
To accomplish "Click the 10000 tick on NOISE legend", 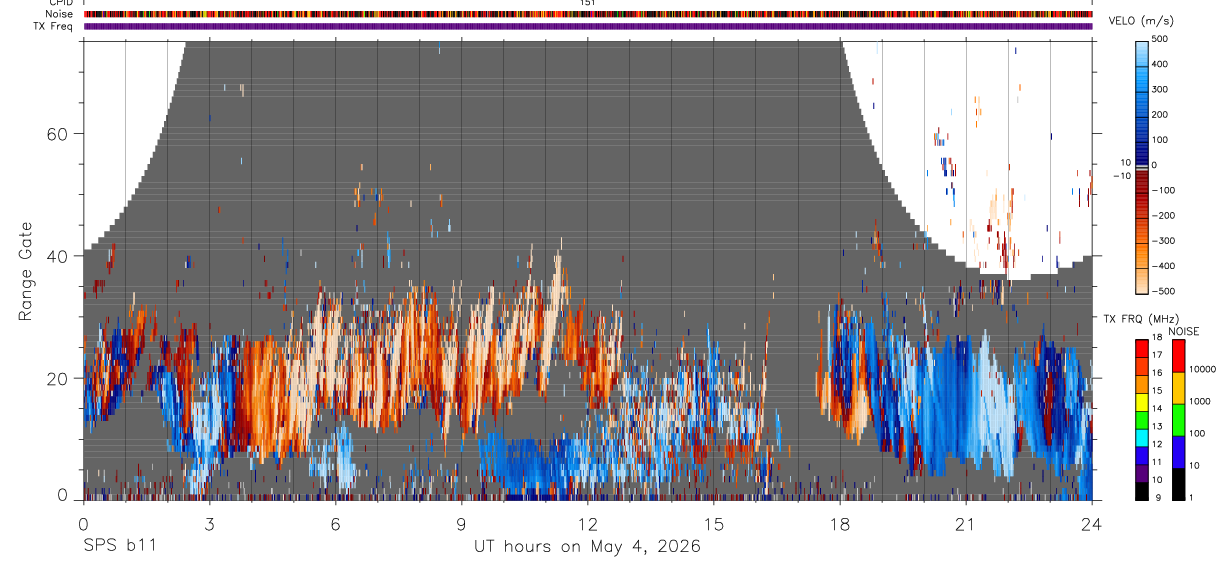I will click(x=1203, y=369).
